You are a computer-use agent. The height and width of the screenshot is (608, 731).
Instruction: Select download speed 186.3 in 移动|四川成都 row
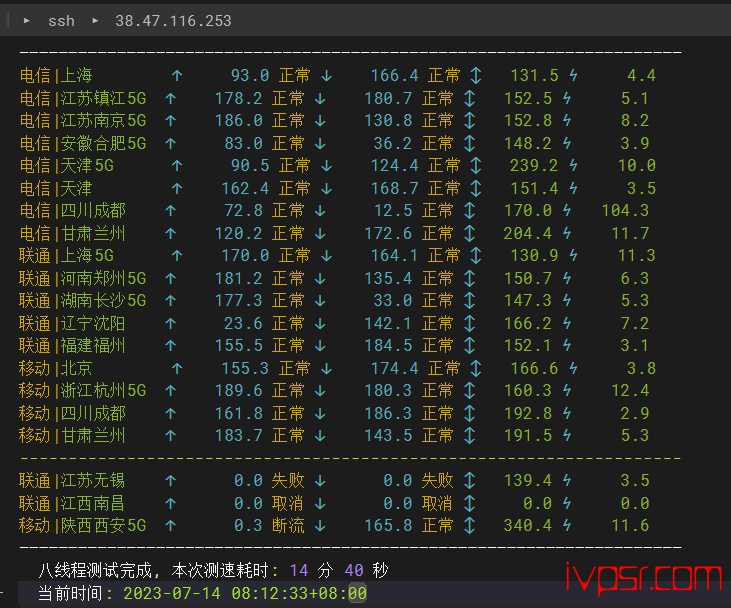[x=388, y=413]
